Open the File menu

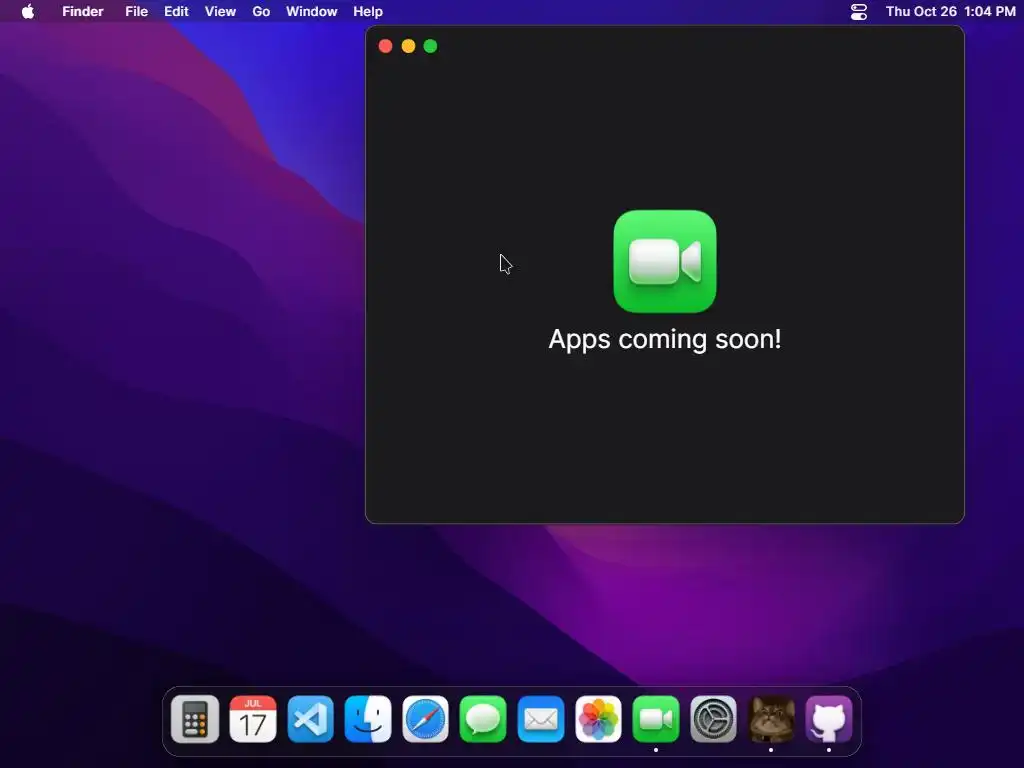(x=136, y=11)
